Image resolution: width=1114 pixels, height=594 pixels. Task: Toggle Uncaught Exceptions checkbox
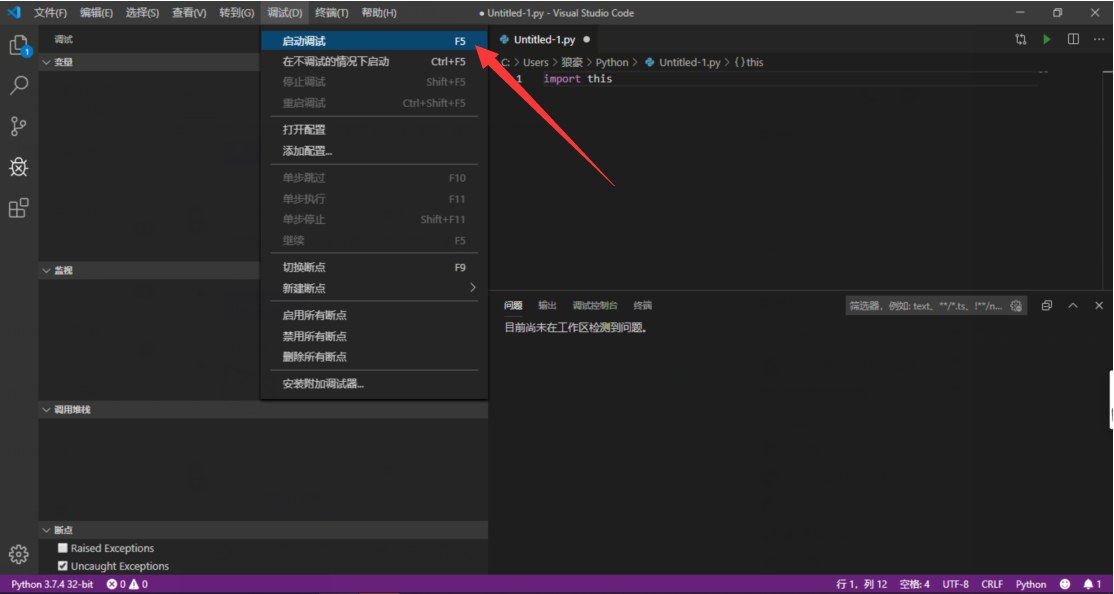click(x=63, y=566)
